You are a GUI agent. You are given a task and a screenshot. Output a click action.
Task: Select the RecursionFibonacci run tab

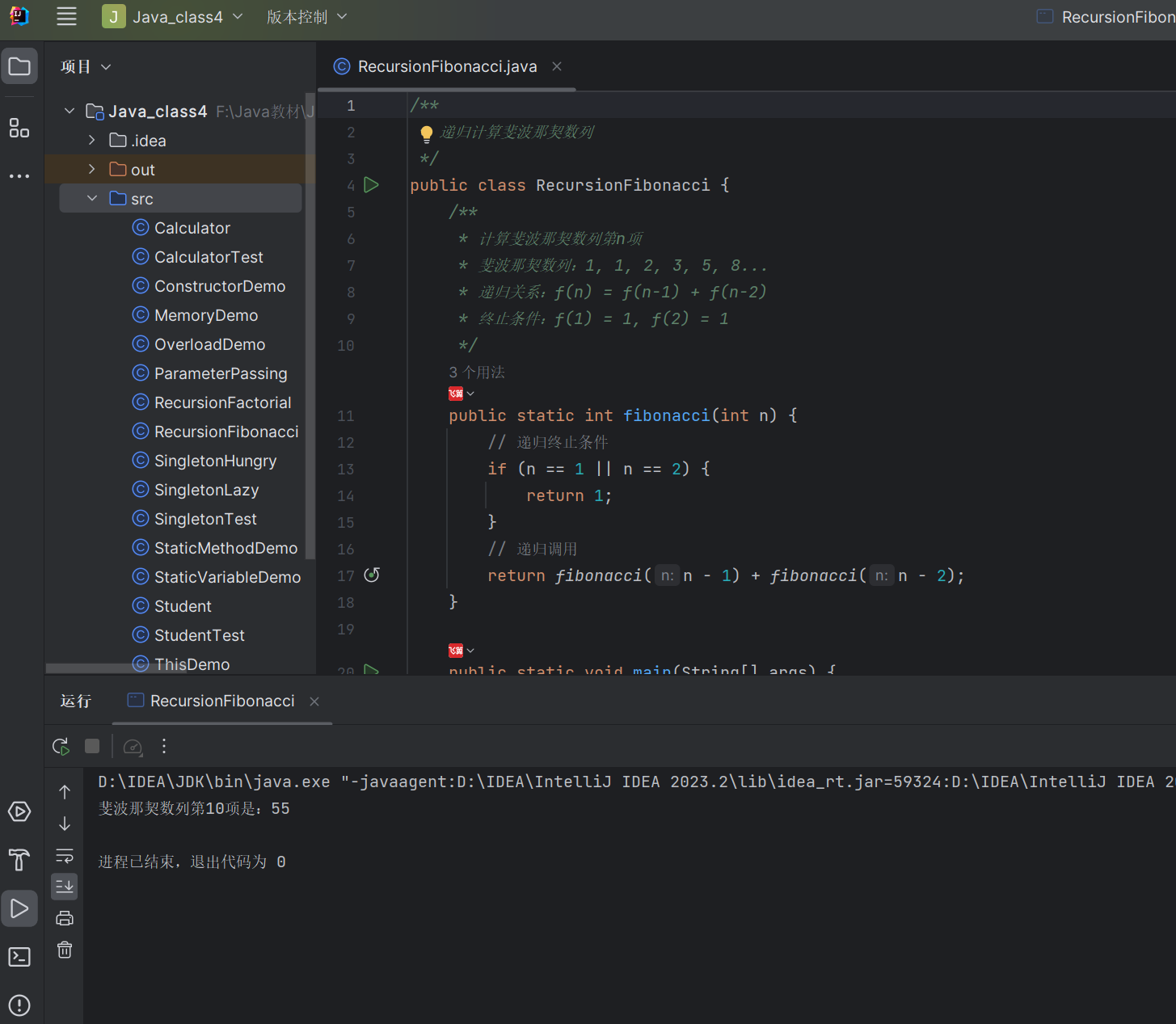221,702
